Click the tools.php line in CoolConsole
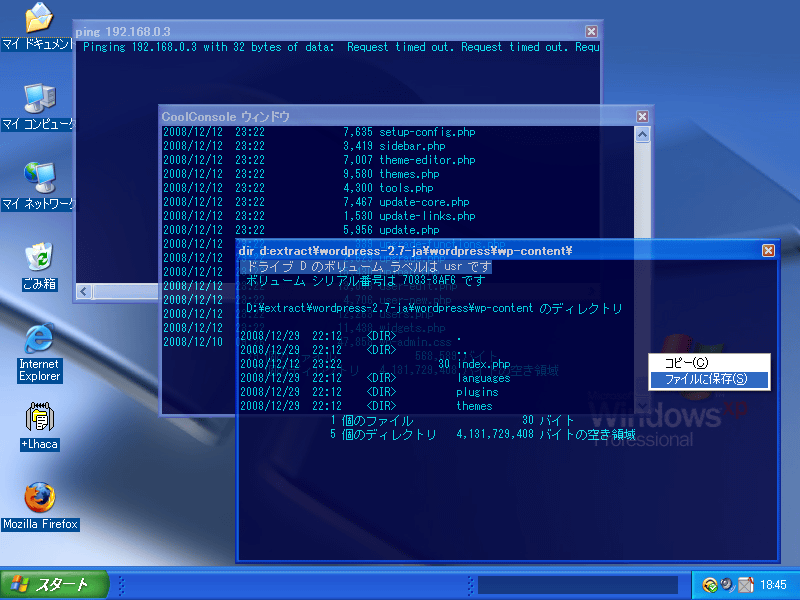Image resolution: width=800 pixels, height=600 pixels. pos(298,188)
